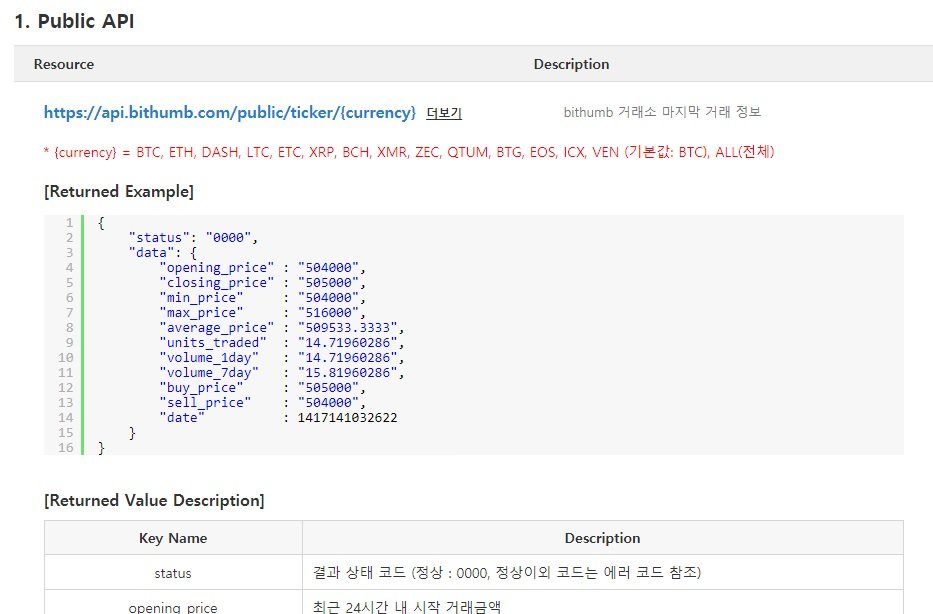Click the "average_price" code line
This screenshot has width=933, height=614.
(282, 328)
